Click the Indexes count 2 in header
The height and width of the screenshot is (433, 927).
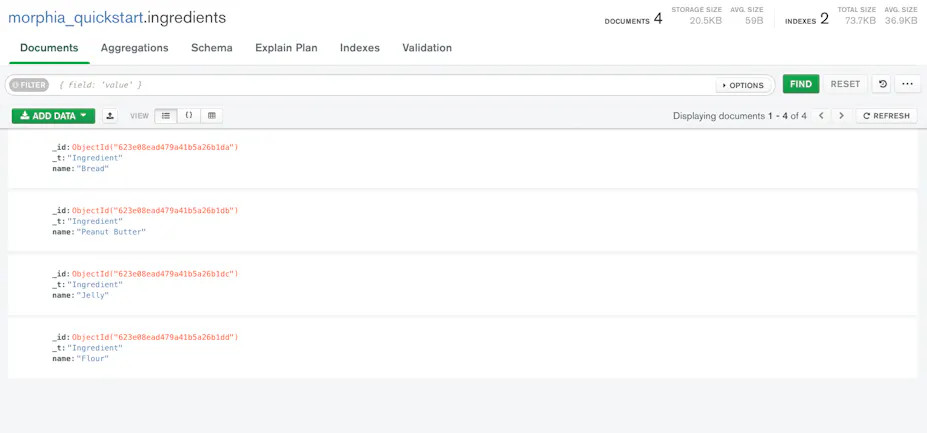[824, 20]
